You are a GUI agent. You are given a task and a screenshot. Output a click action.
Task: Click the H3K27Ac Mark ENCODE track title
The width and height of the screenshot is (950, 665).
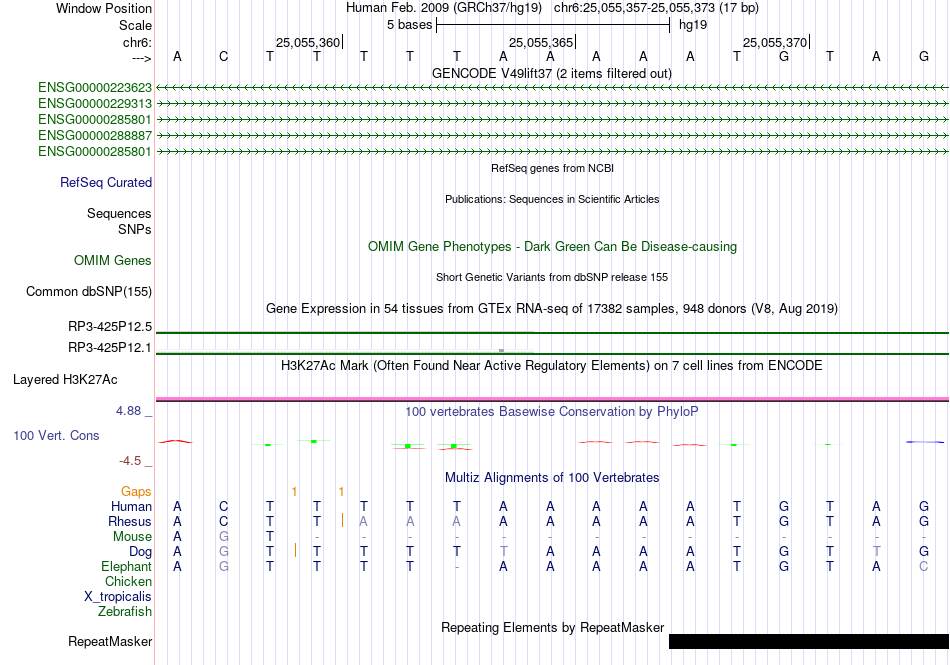pos(552,366)
